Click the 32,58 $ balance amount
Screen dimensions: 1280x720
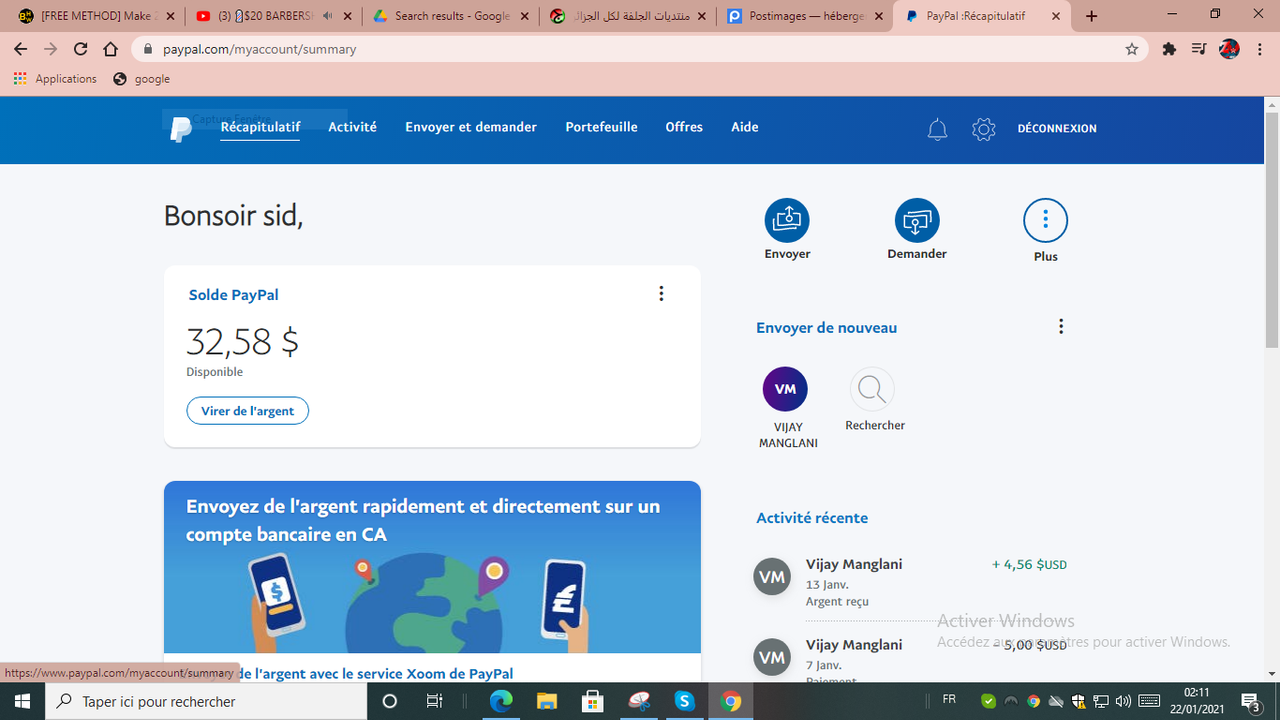(x=243, y=342)
